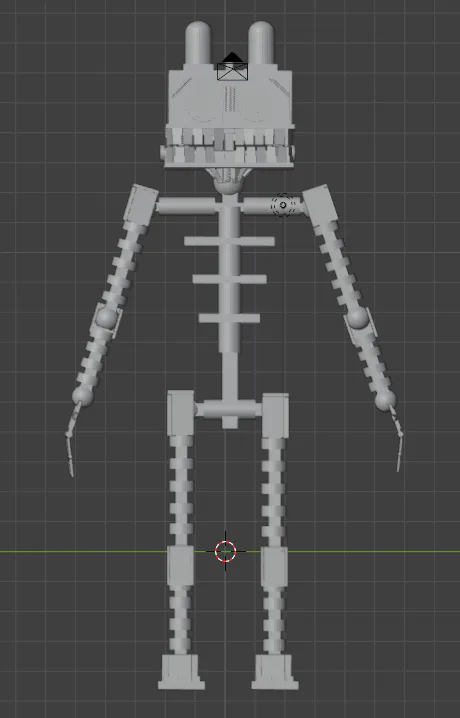
Task: Select the left cylindrical ear
Action: [198, 44]
